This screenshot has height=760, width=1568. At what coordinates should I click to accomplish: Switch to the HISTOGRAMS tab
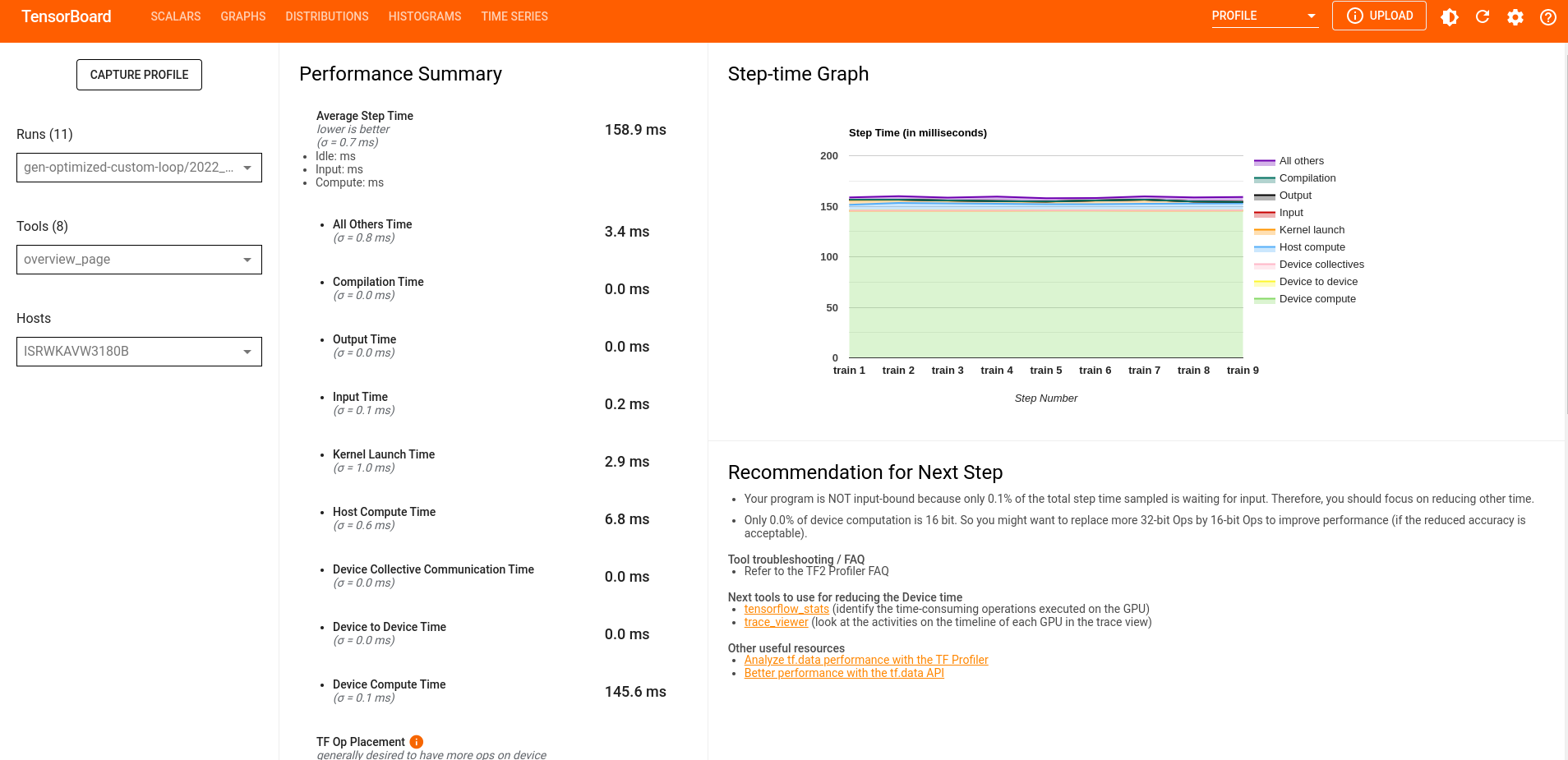click(425, 16)
